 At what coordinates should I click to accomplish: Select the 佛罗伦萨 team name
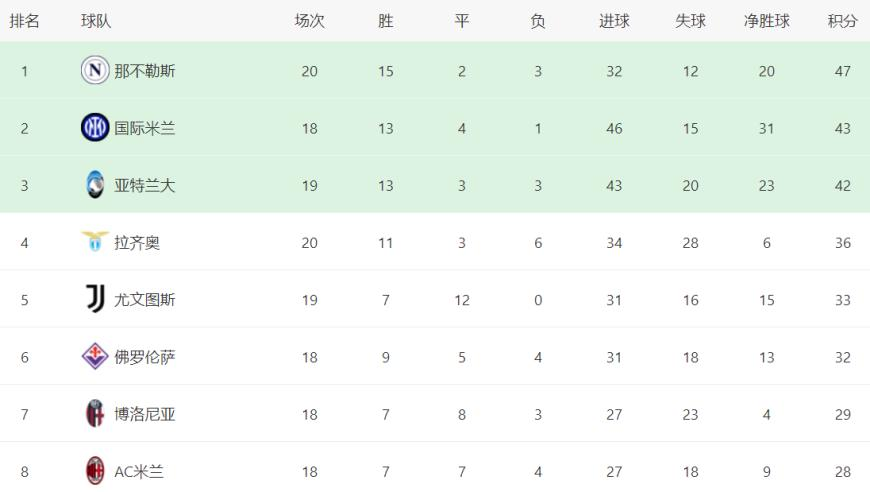click(145, 357)
